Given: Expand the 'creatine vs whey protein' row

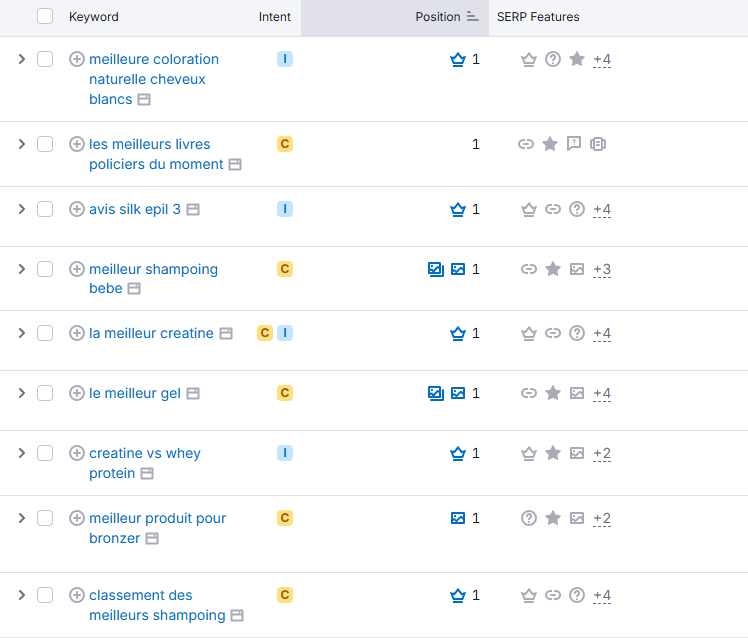Looking at the screenshot, I should pos(21,453).
